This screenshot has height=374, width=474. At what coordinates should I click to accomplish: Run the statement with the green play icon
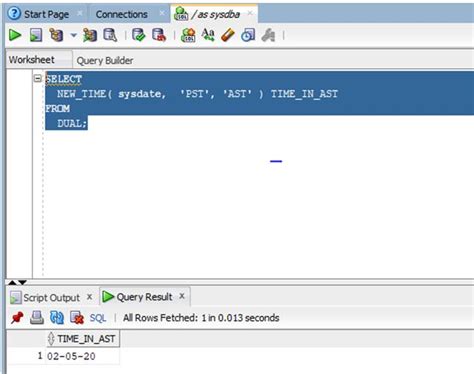pyautogui.click(x=15, y=35)
